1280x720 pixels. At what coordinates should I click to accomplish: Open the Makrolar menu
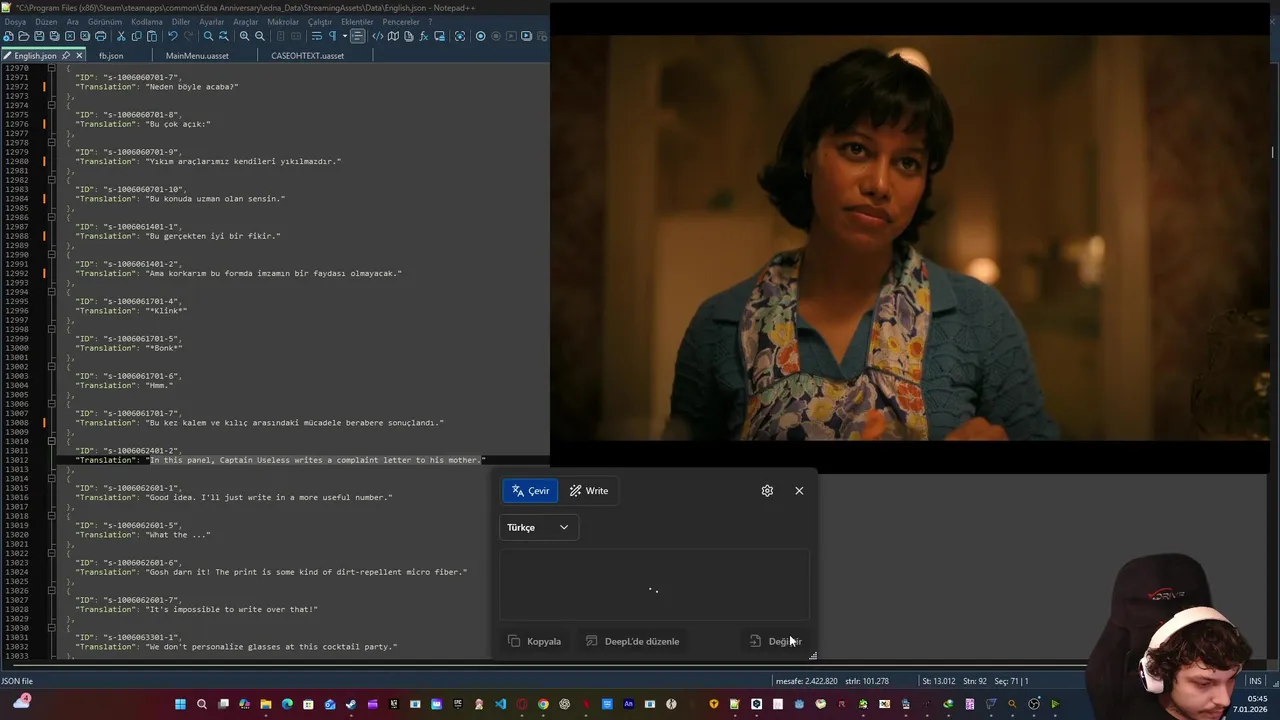click(283, 22)
